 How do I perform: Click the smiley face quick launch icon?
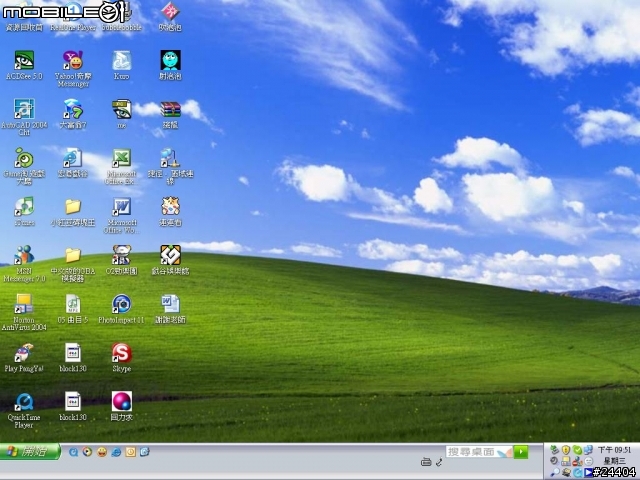coord(102,452)
